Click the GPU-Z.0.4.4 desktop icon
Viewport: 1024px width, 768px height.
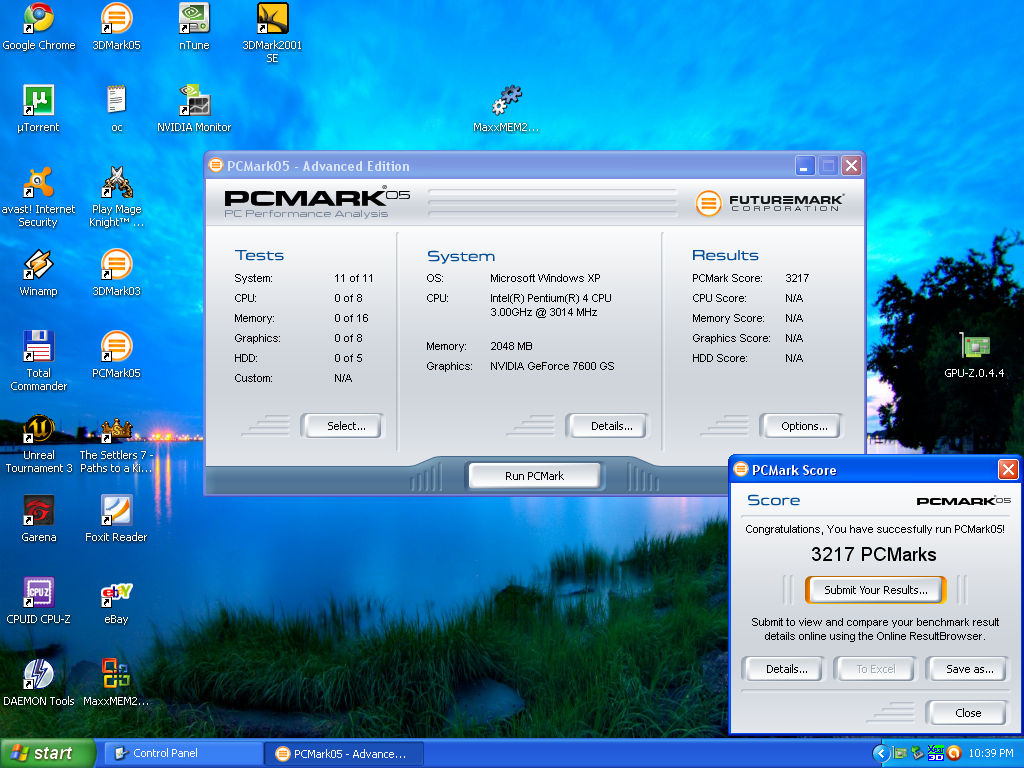(974, 355)
